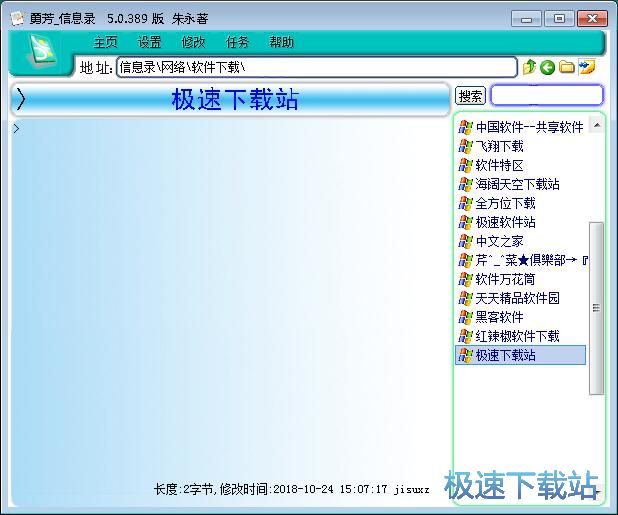Select 软件万花筒 in the list
The width and height of the screenshot is (618, 515).
[x=505, y=279]
